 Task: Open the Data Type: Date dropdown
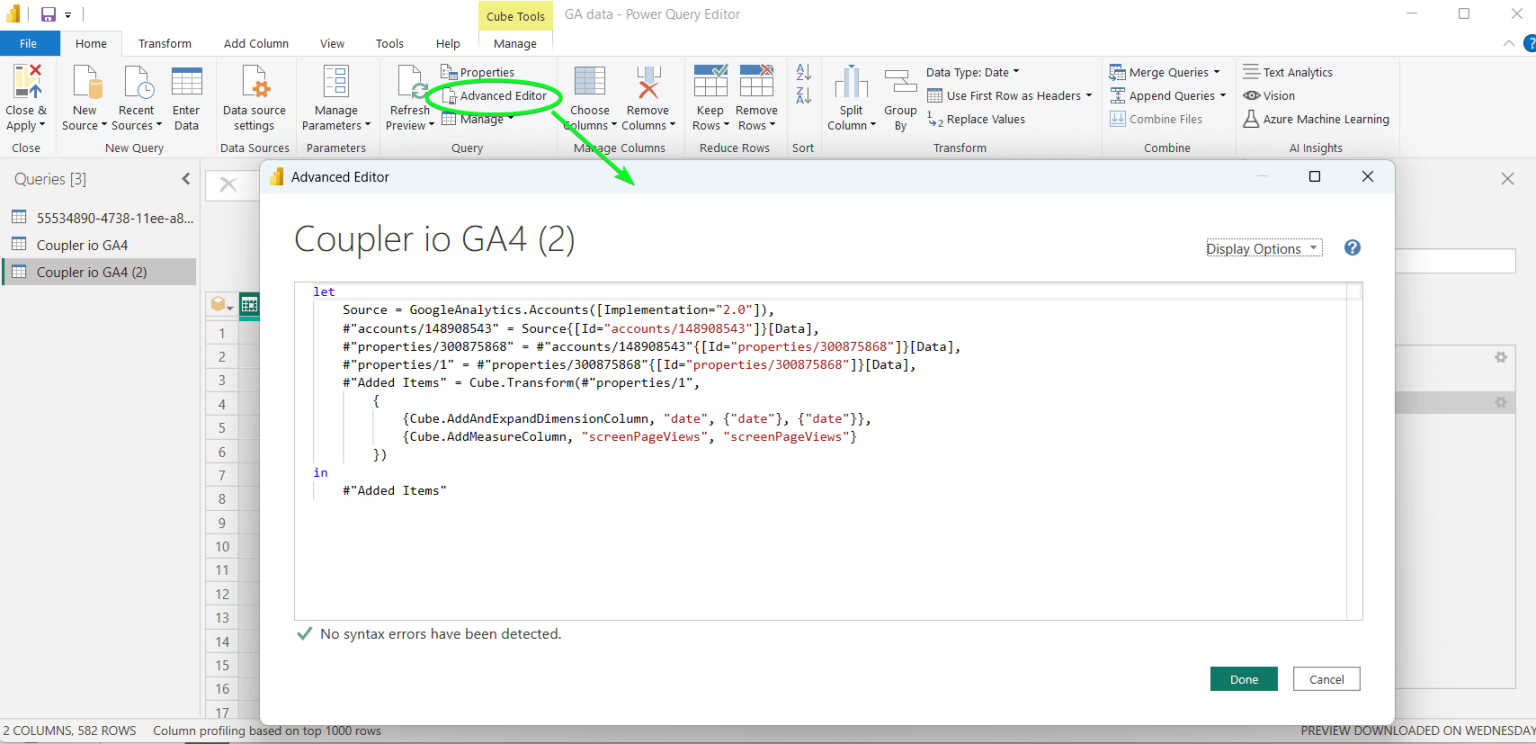coord(972,71)
